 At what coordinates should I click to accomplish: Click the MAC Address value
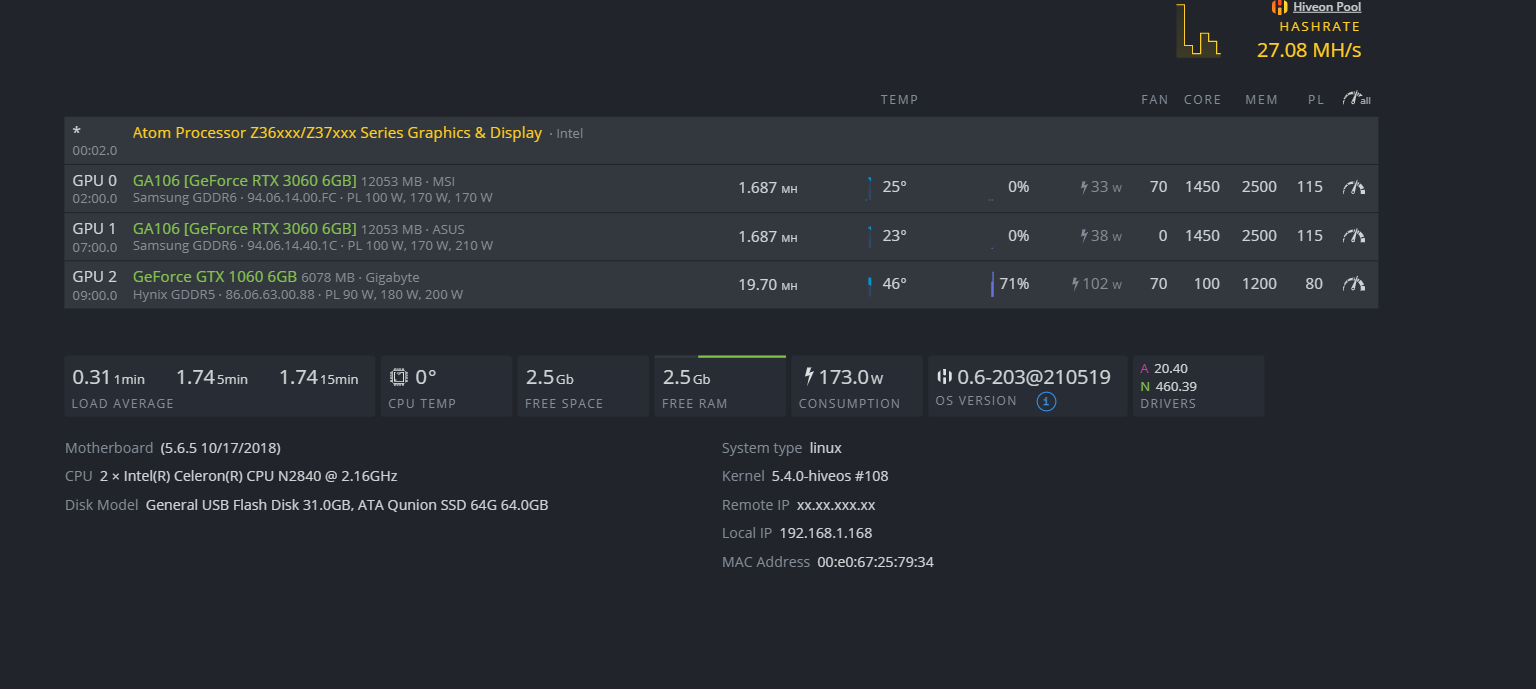(x=875, y=562)
